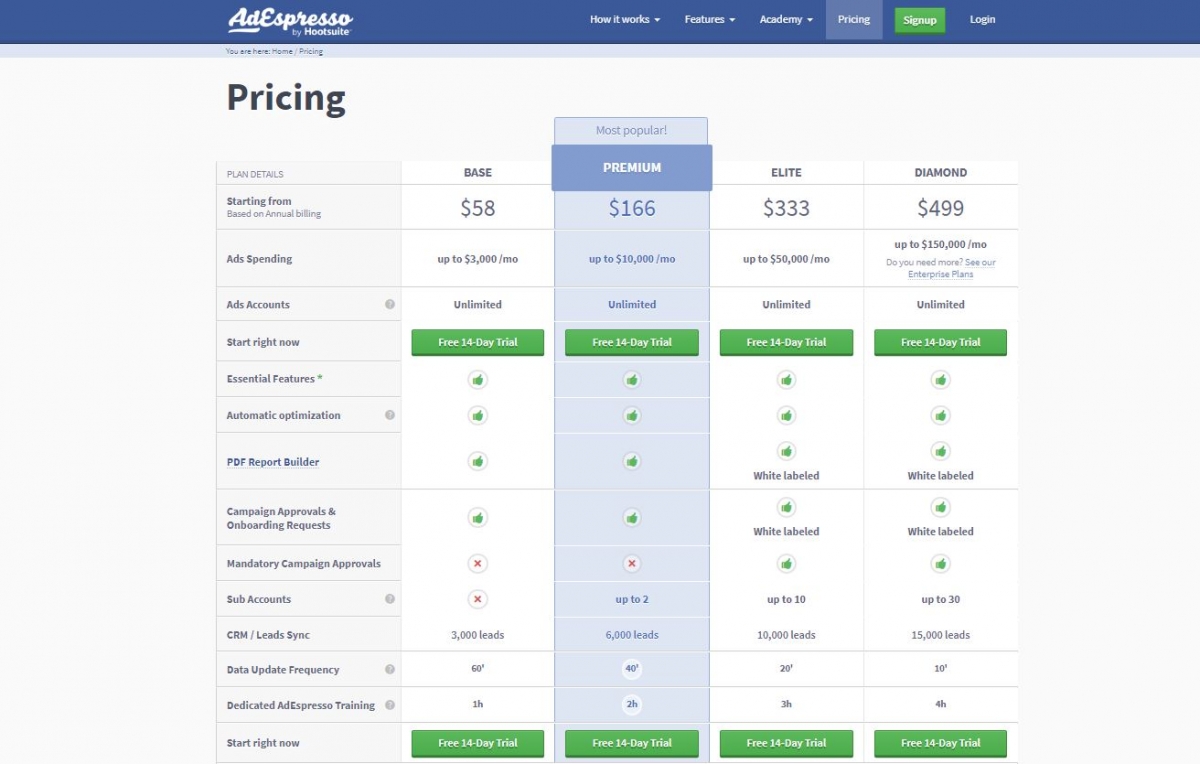The height and width of the screenshot is (764, 1200).
Task: Click Dedicated AdEspresso Training help icon
Action: click(390, 705)
